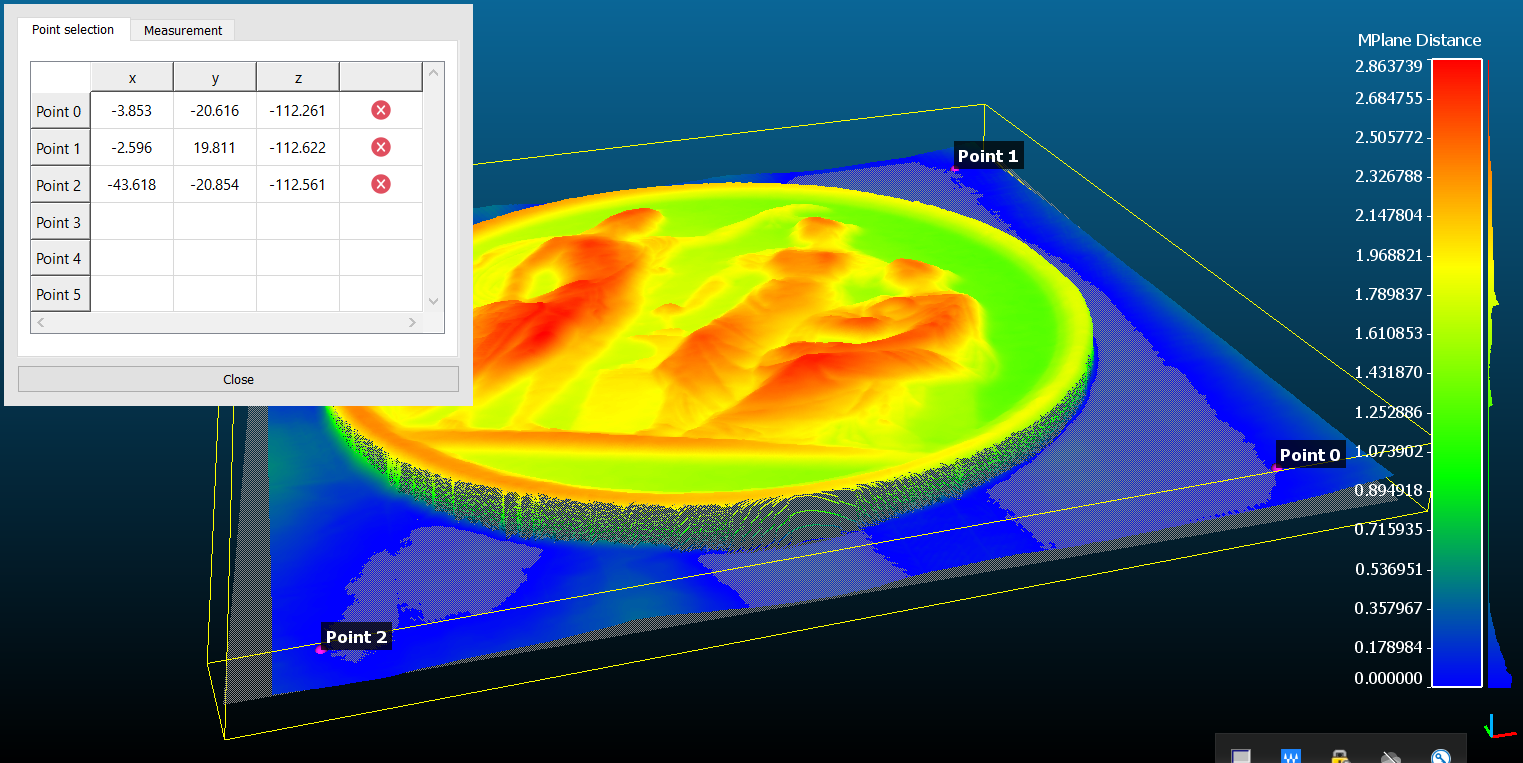The width and height of the screenshot is (1523, 763).
Task: Delete Point 0 with its red X icon
Action: tap(380, 110)
